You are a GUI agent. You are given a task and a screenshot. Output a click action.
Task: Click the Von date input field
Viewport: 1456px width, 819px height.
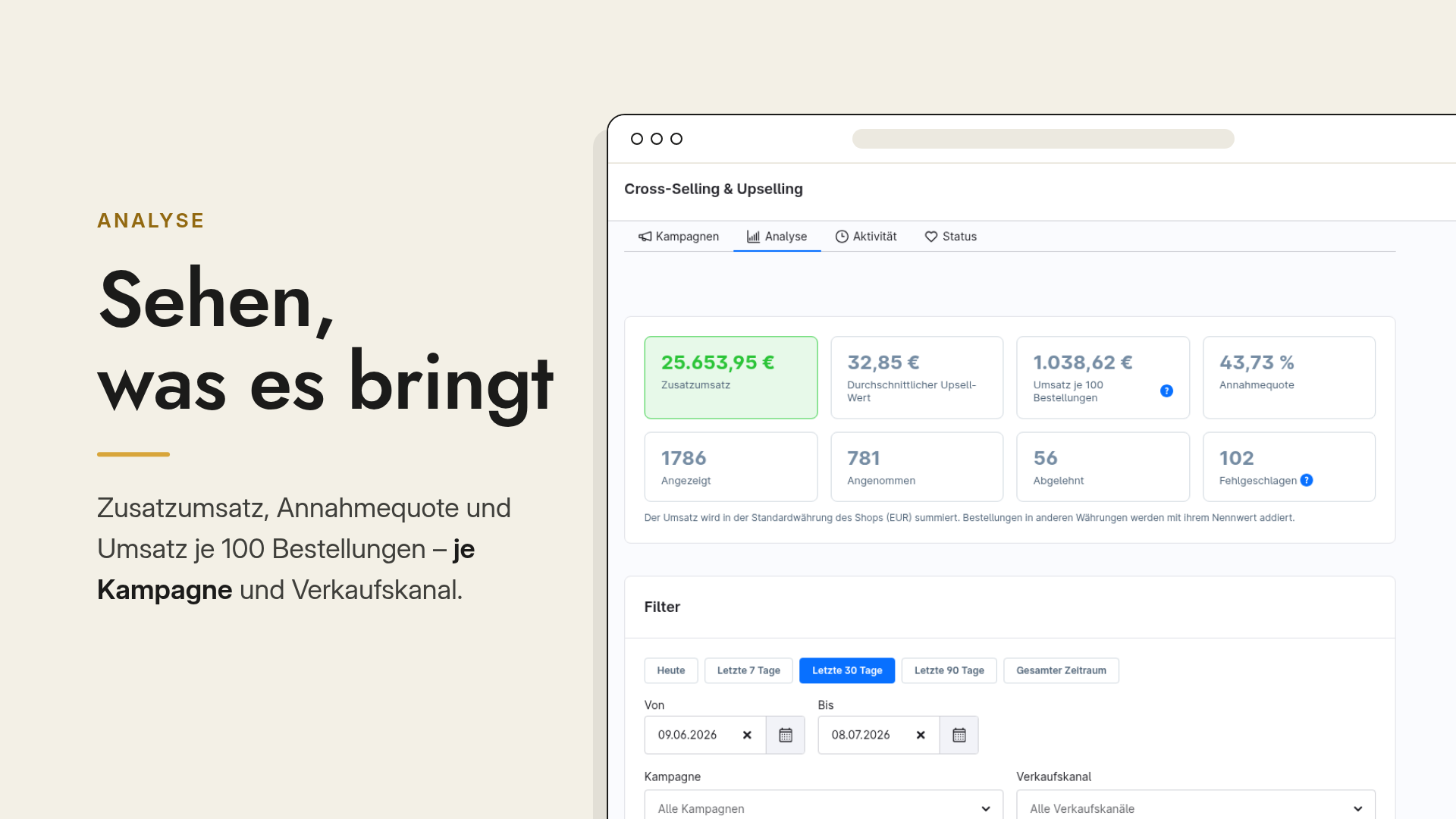click(x=705, y=735)
